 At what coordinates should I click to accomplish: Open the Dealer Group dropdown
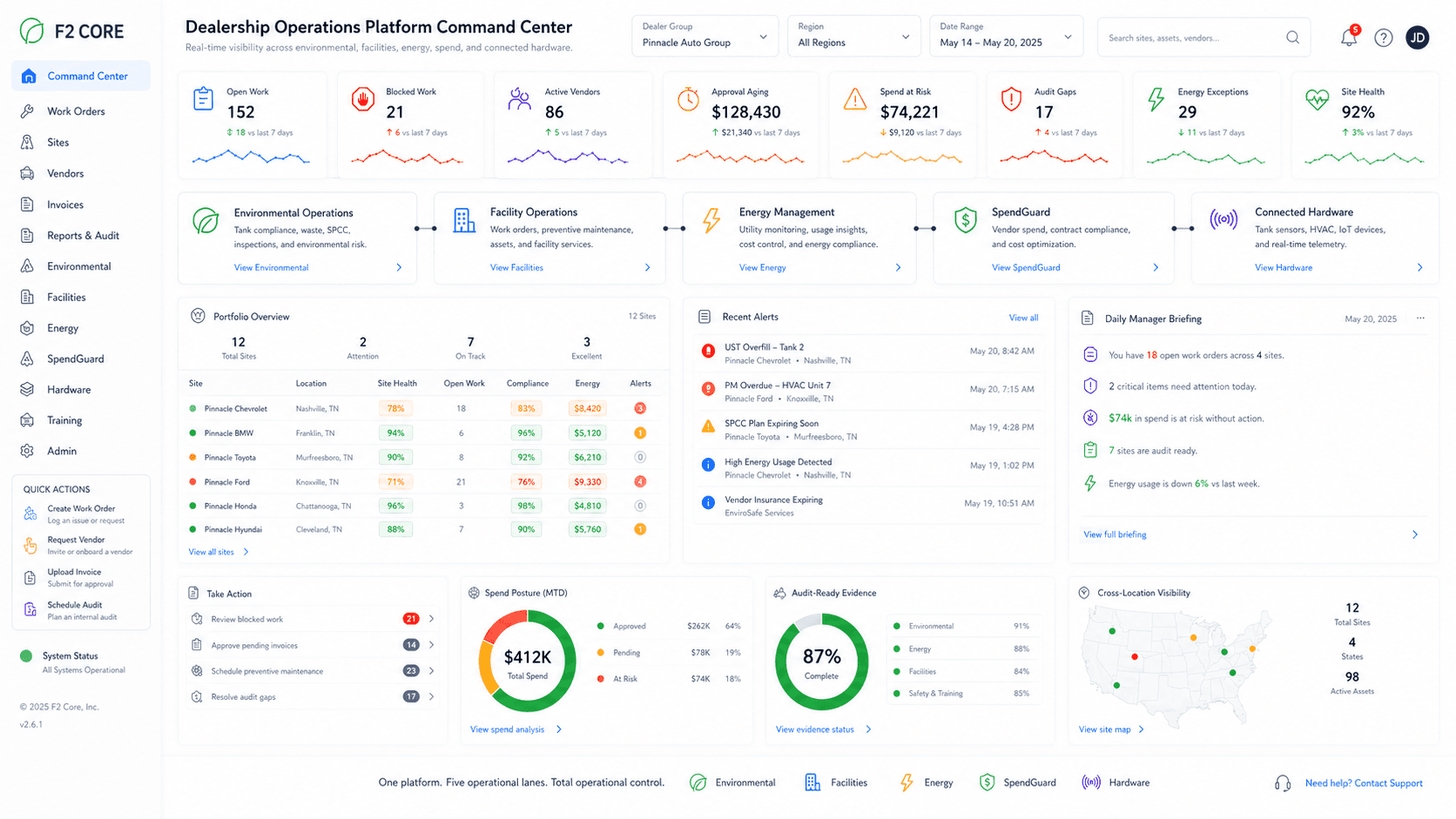click(704, 36)
